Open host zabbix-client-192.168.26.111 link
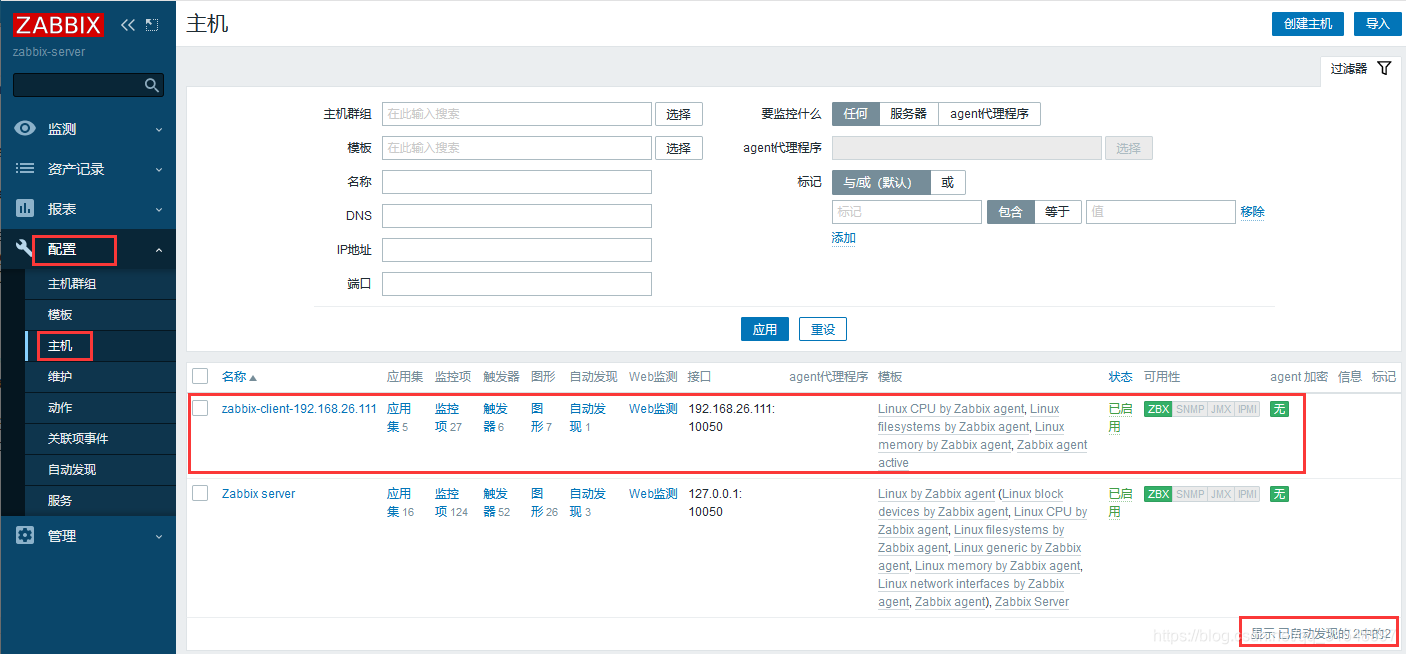This screenshot has height=654, width=1406. (299, 409)
